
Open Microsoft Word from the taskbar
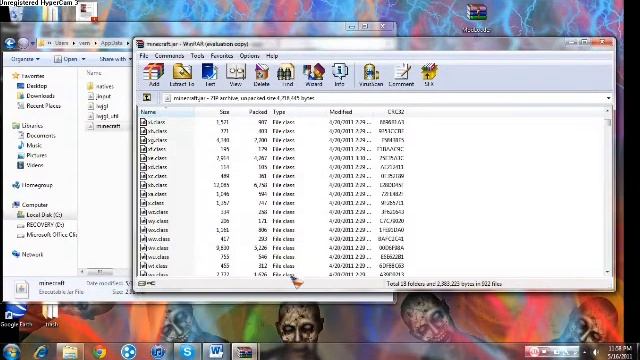[x=216, y=351]
